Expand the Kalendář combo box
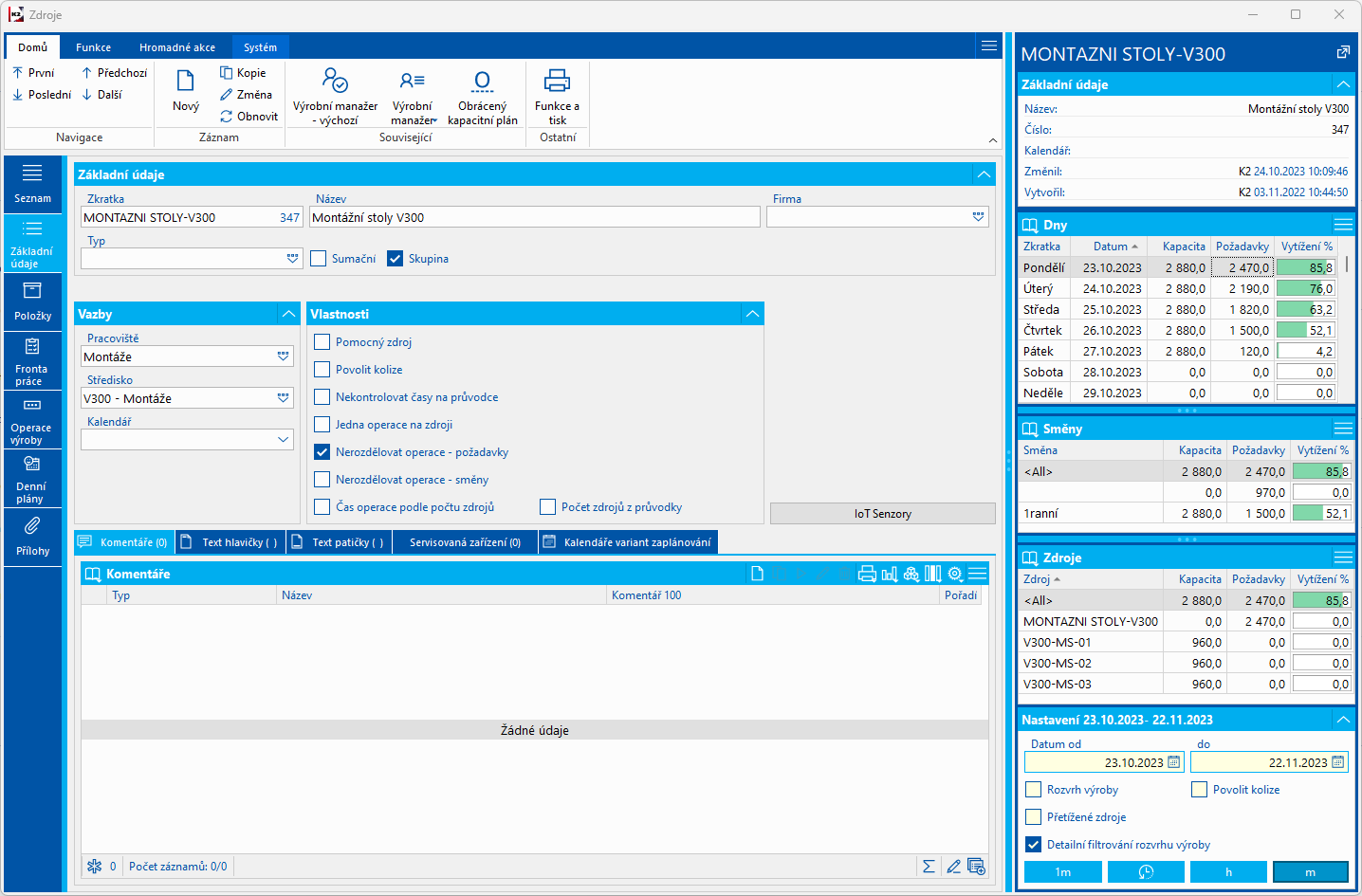Screen dimensions: 1362x896 coord(283,440)
